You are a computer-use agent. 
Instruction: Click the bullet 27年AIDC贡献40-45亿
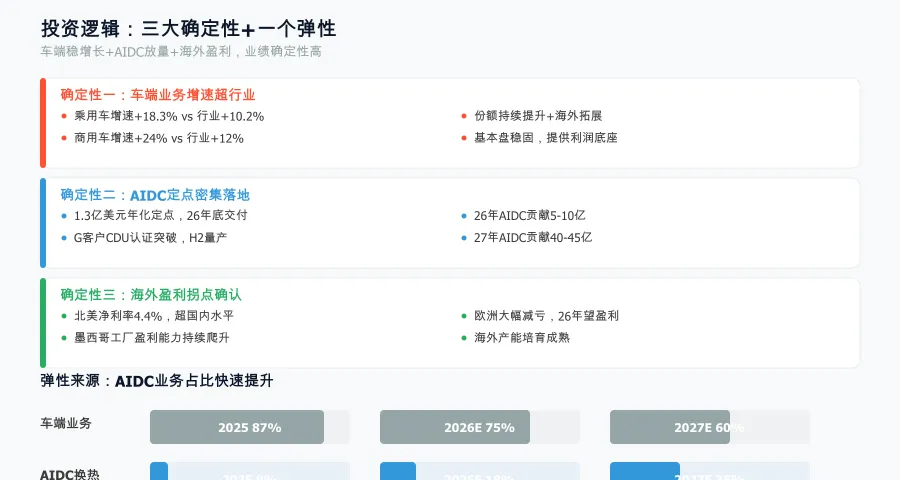pyautogui.click(x=533, y=238)
